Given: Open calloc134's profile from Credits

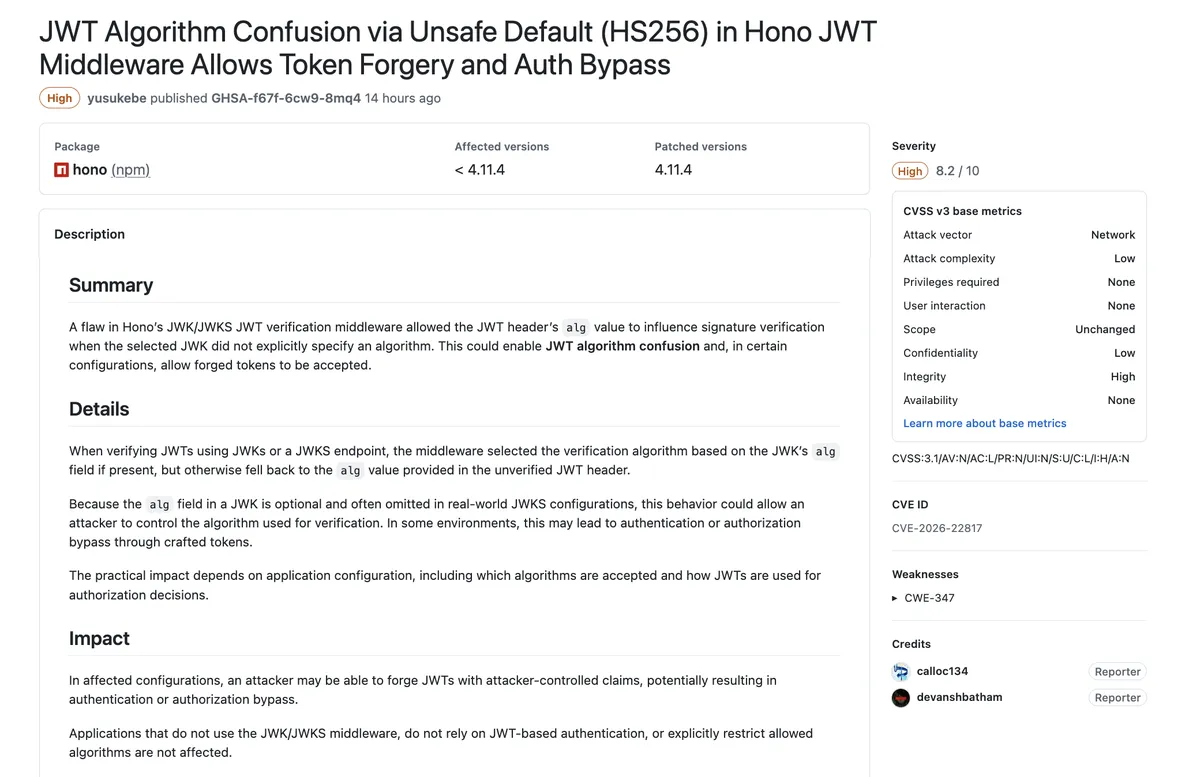Looking at the screenshot, I should 942,671.
